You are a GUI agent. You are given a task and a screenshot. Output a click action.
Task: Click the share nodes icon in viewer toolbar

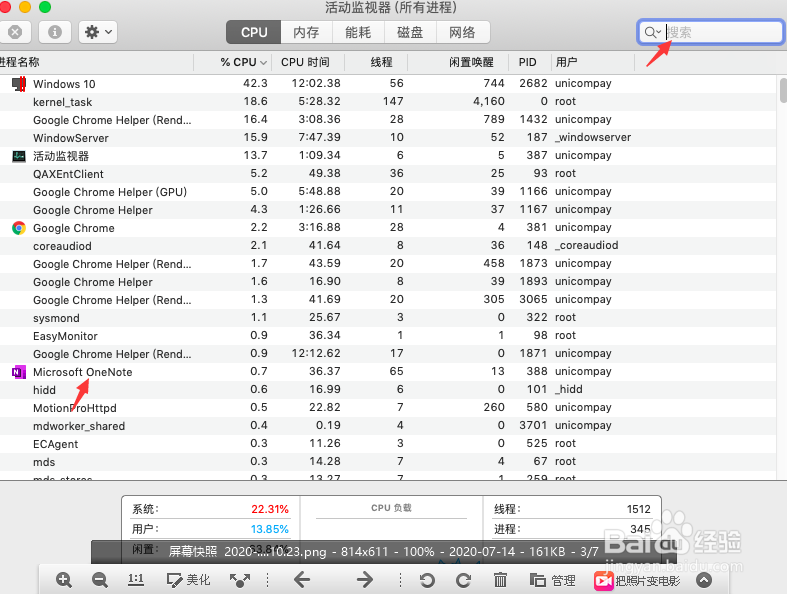pyautogui.click(x=240, y=580)
